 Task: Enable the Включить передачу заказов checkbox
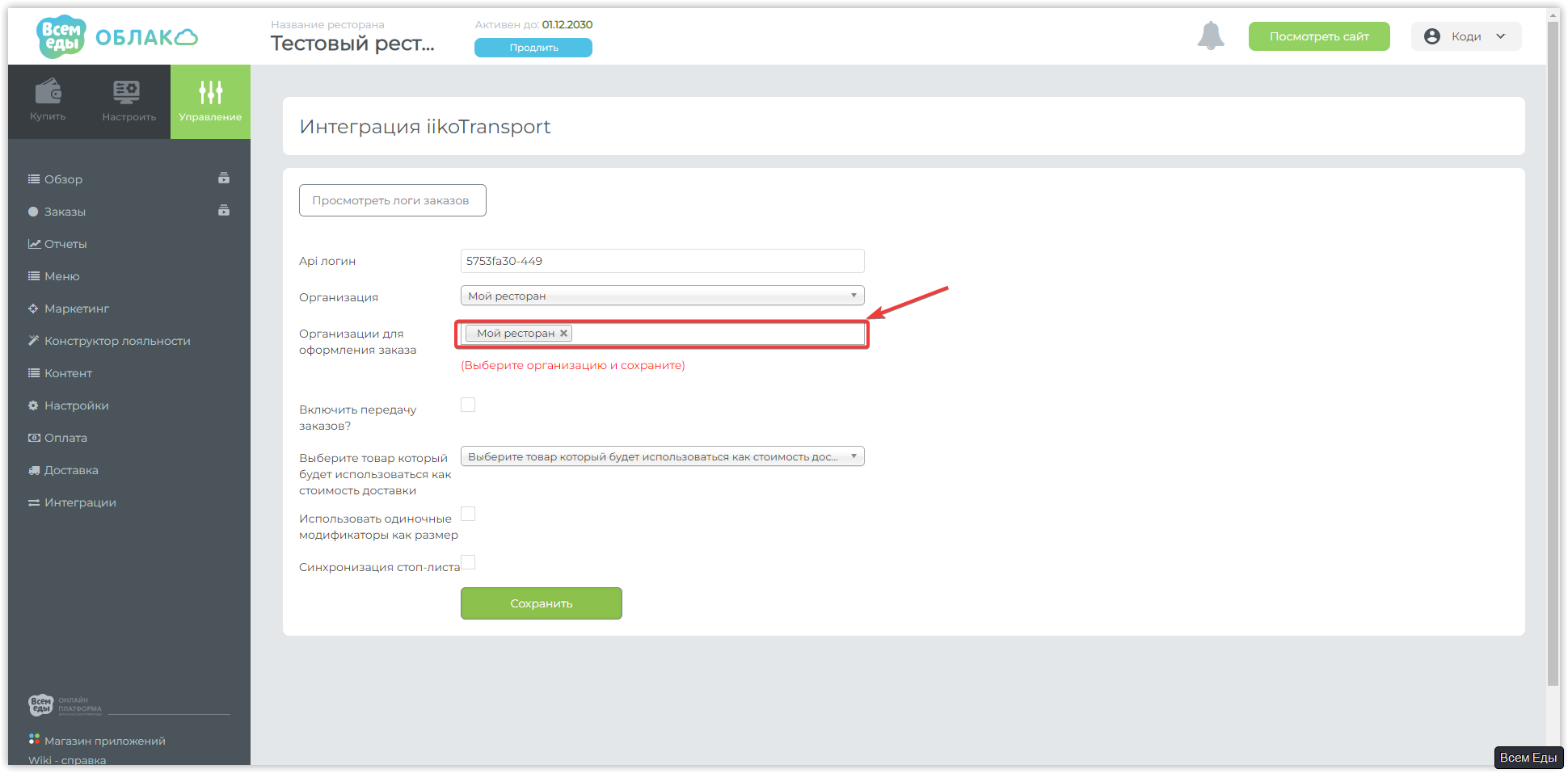[468, 405]
